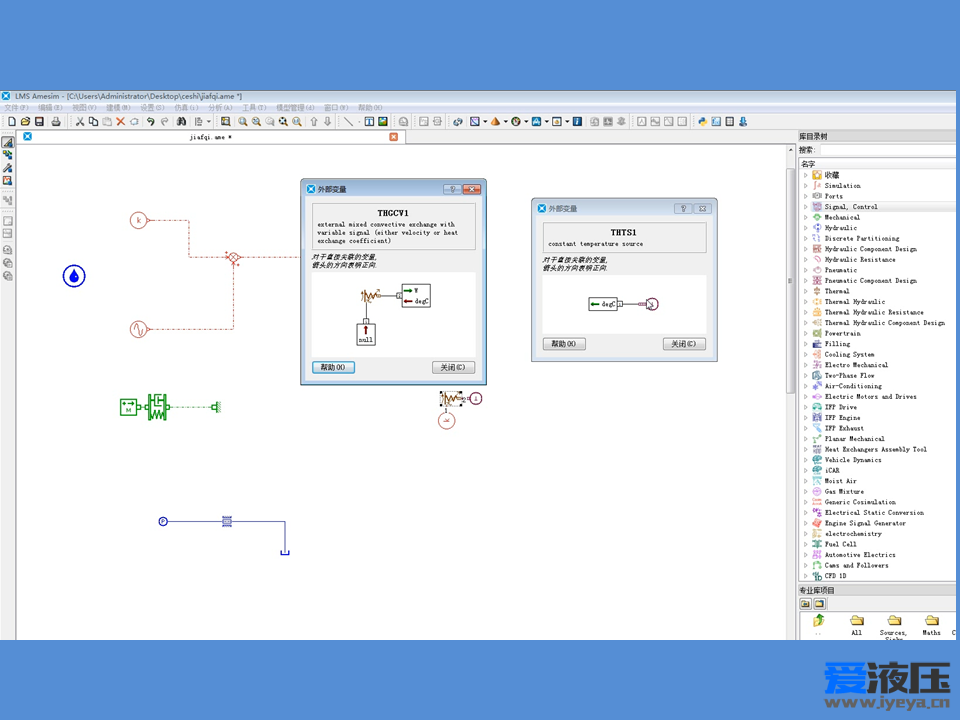Expand the Hydraulic library tree node
Viewport: 960px width, 720px height.
[x=806, y=228]
